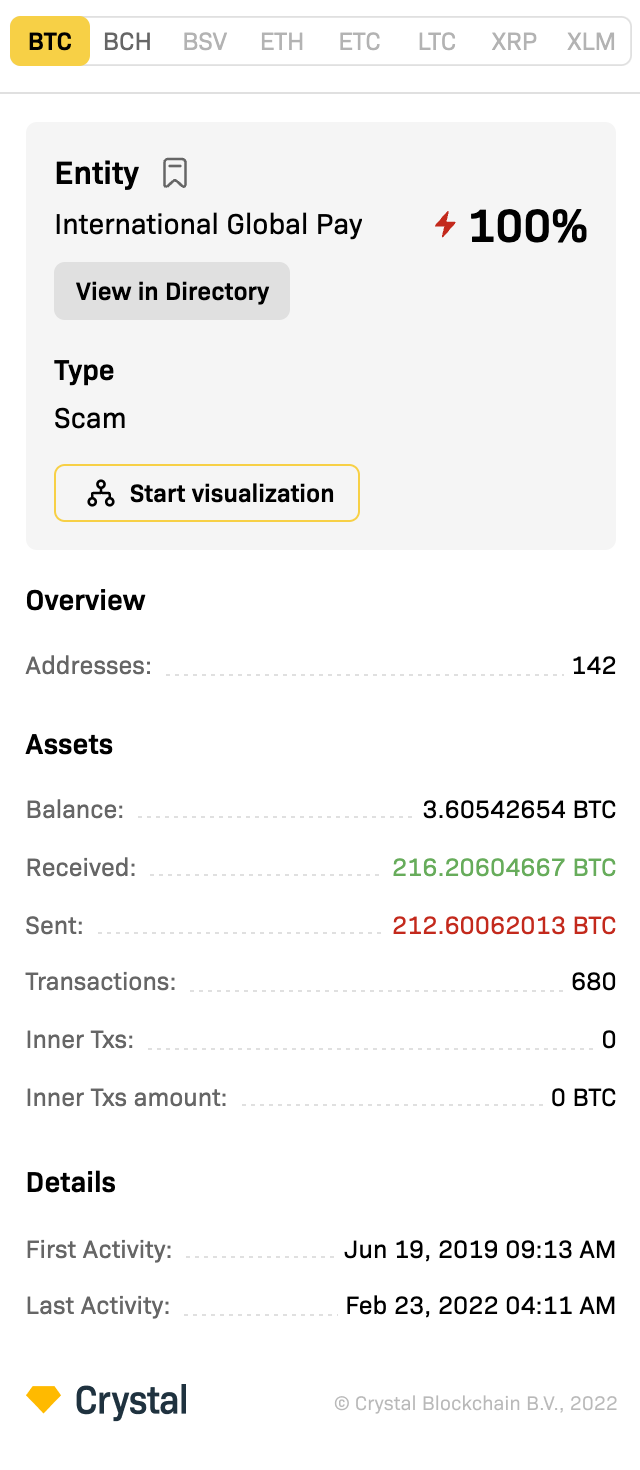Screen dimensions: 640x1470
Task: Select the ETC currency tab
Action: click(x=359, y=42)
